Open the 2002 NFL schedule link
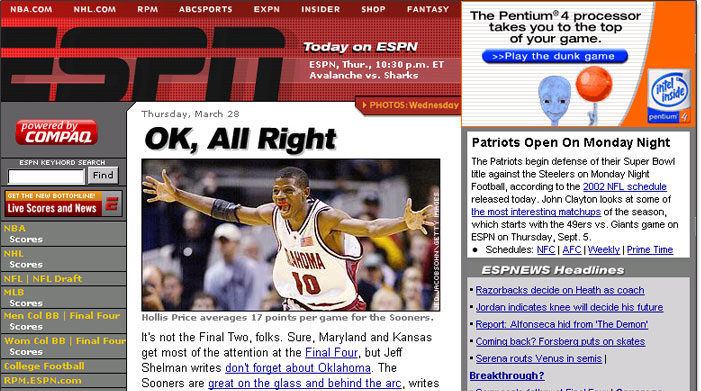The height and width of the screenshot is (391, 701). click(625, 187)
